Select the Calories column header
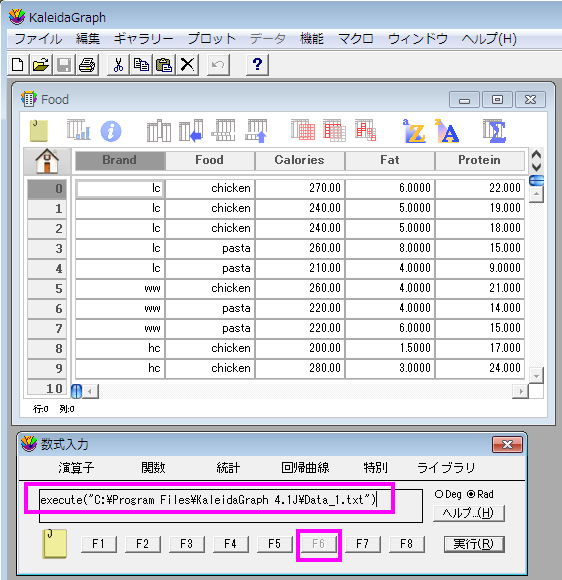This screenshot has width=562, height=580. pyautogui.click(x=299, y=160)
